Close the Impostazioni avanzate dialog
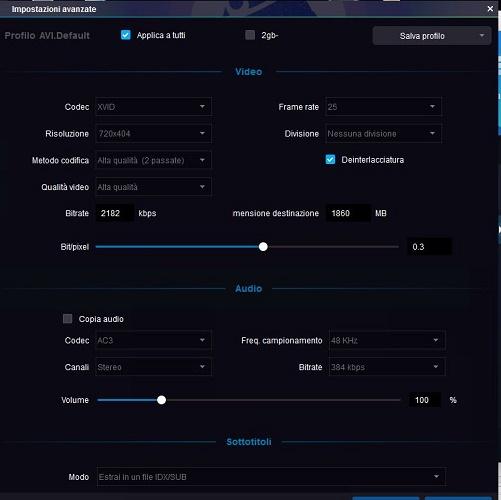 [490, 9]
